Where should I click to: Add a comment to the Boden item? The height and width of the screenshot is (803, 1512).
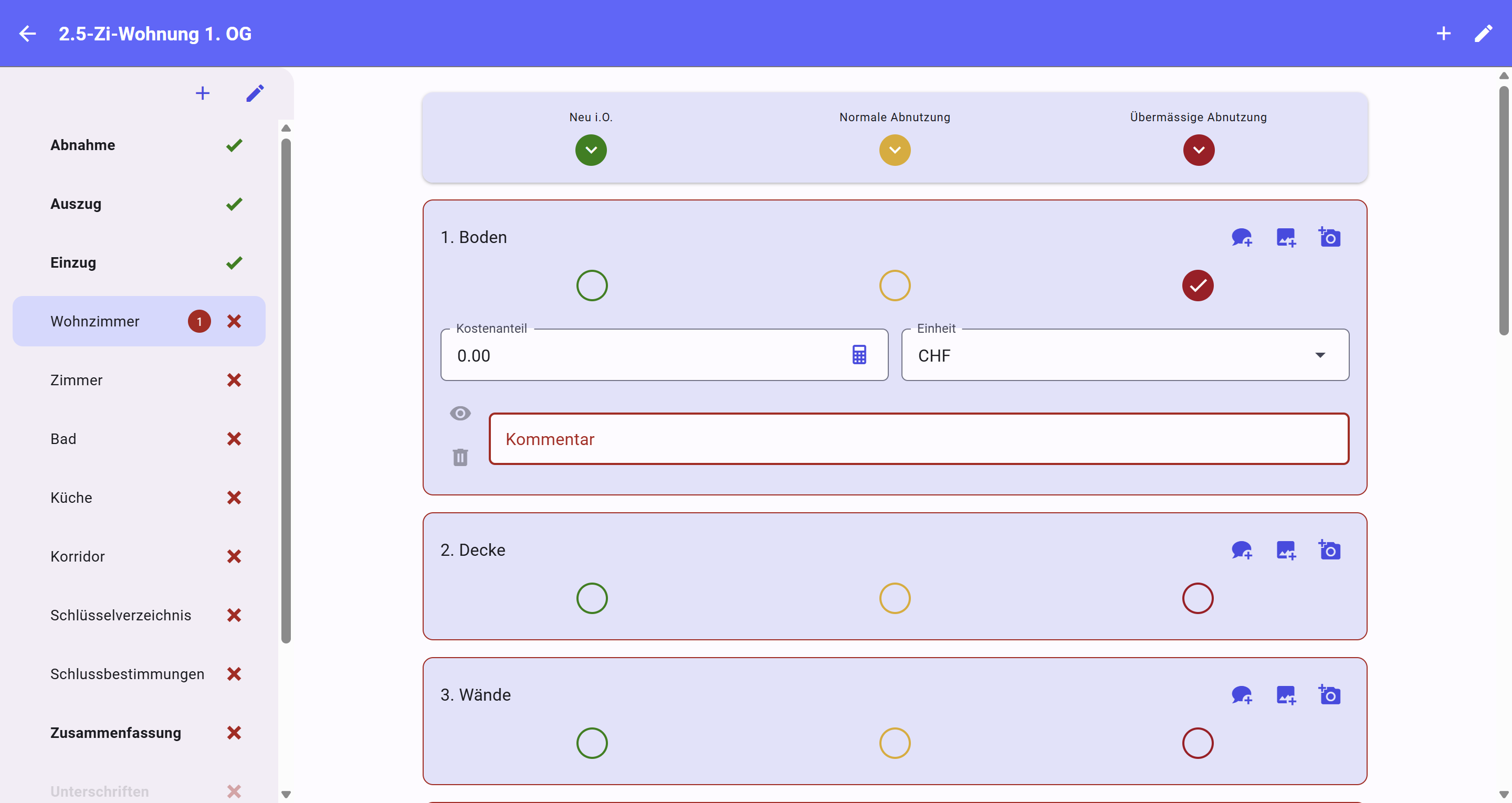point(1242,237)
